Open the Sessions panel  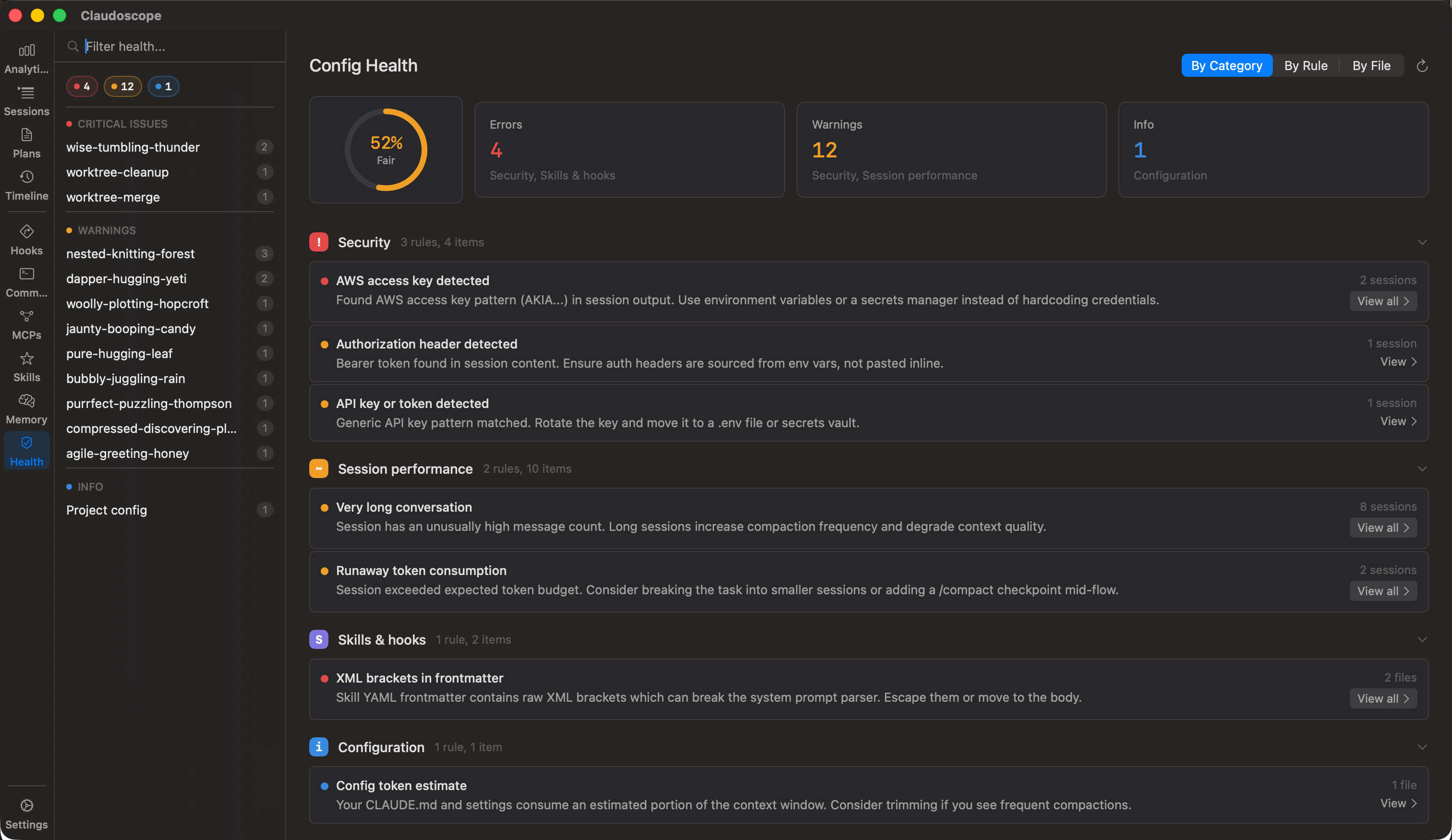[x=26, y=101]
